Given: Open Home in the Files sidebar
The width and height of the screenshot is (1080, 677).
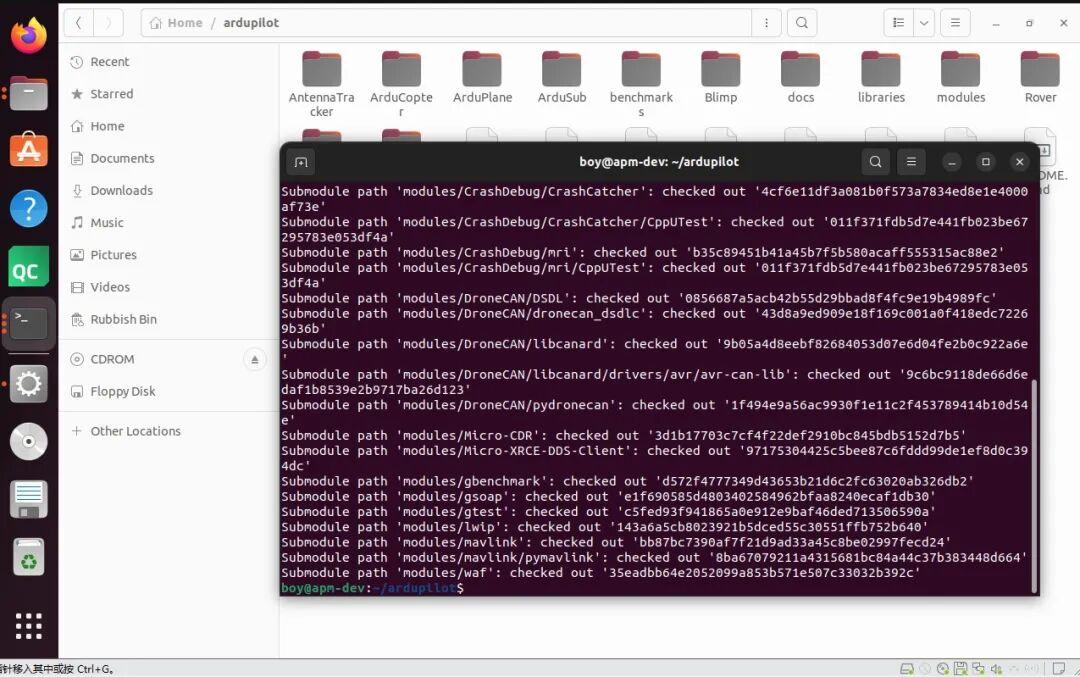Looking at the screenshot, I should [169, 126].
